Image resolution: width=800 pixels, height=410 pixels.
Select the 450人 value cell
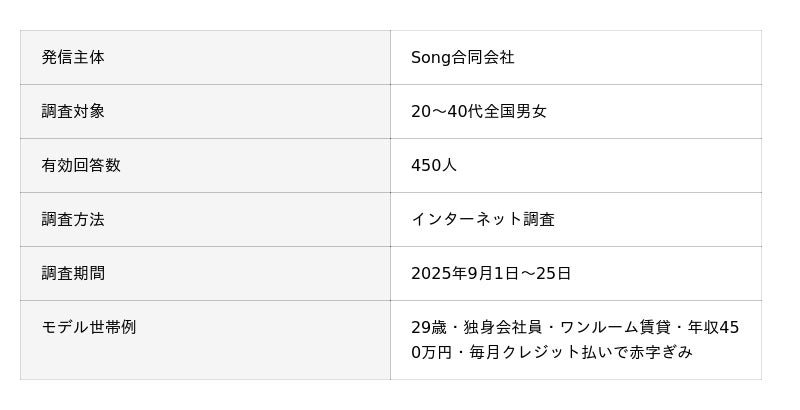tap(434, 166)
